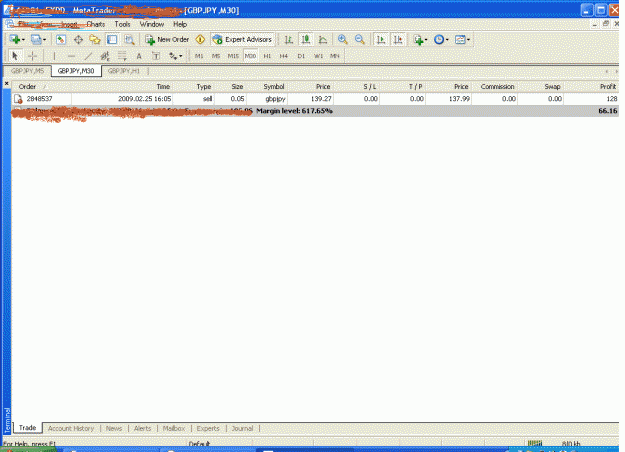Close the Terminal panel with X
Viewport: 625px width, 452px height.
pyautogui.click(x=6, y=83)
